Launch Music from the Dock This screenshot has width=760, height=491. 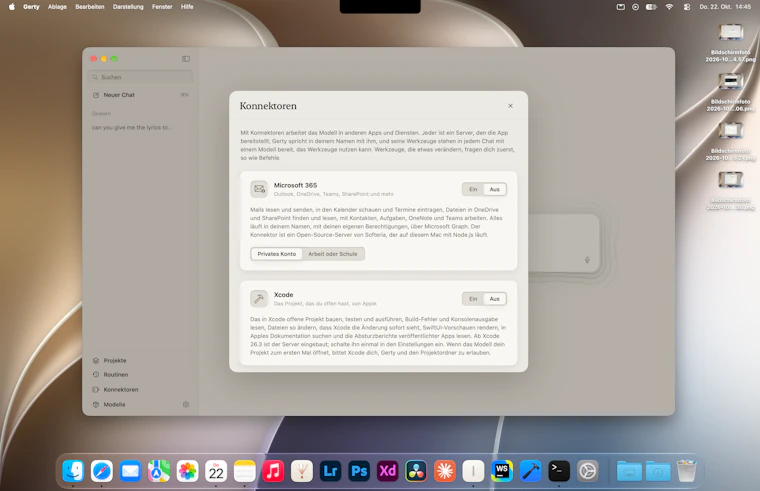pos(273,471)
